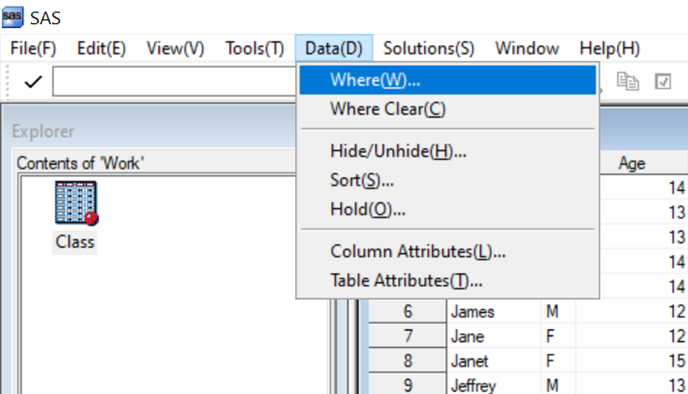Click the command input box on toolbar
Screen dimensions: 688x394
tap(175, 82)
